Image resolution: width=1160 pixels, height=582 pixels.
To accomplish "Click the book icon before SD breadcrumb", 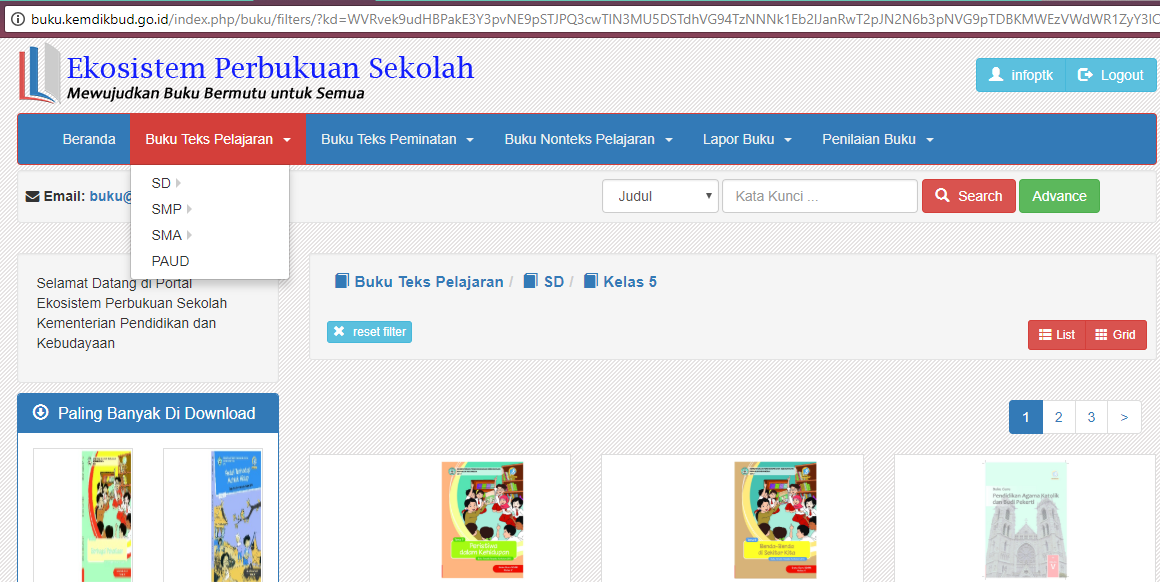I will tap(530, 281).
